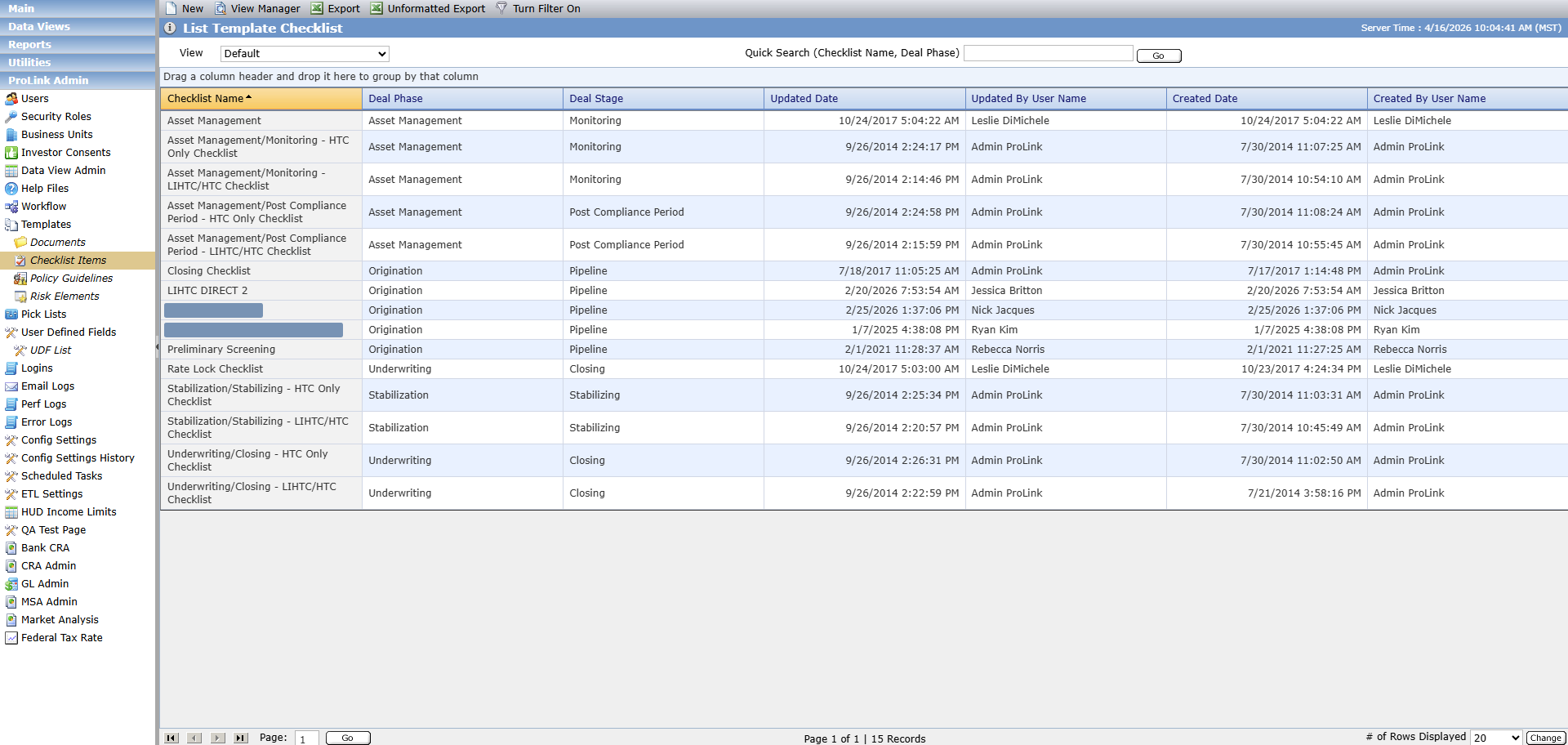
Task: Open the Users icon in sidebar
Action: coord(11,99)
